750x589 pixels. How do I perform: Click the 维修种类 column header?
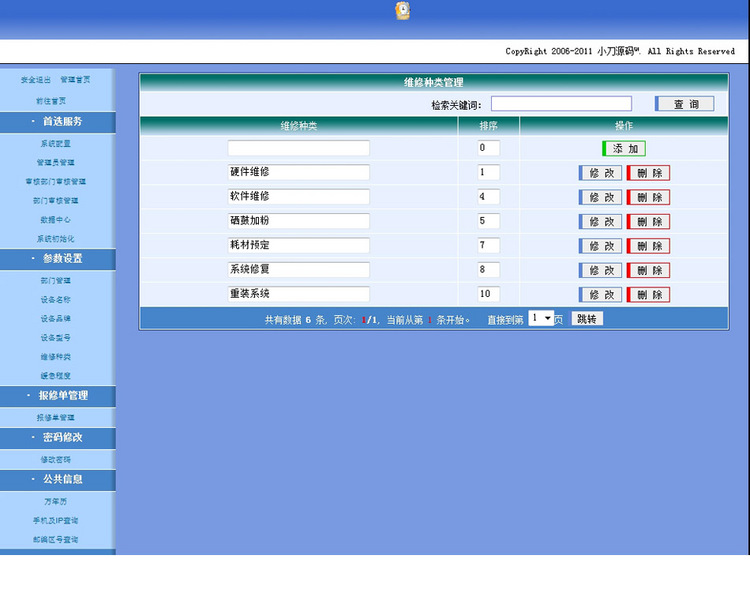click(x=298, y=126)
